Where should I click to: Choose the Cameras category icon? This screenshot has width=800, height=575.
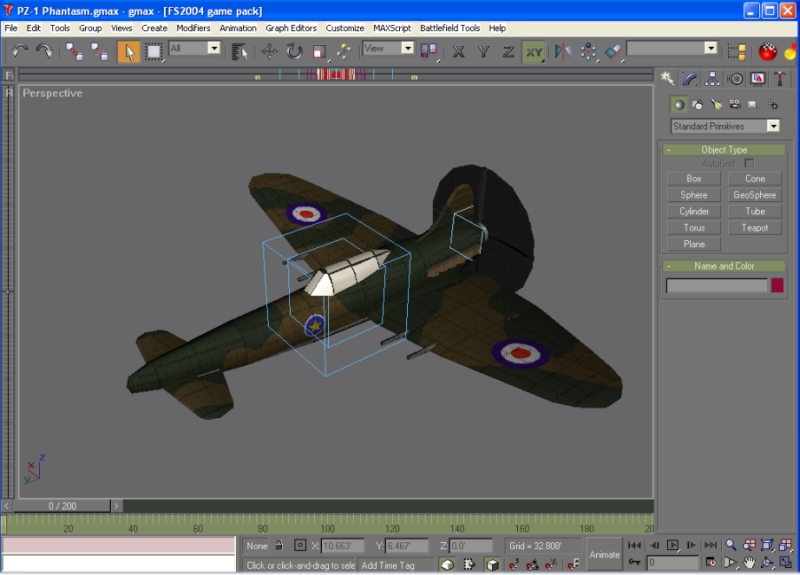[x=734, y=104]
